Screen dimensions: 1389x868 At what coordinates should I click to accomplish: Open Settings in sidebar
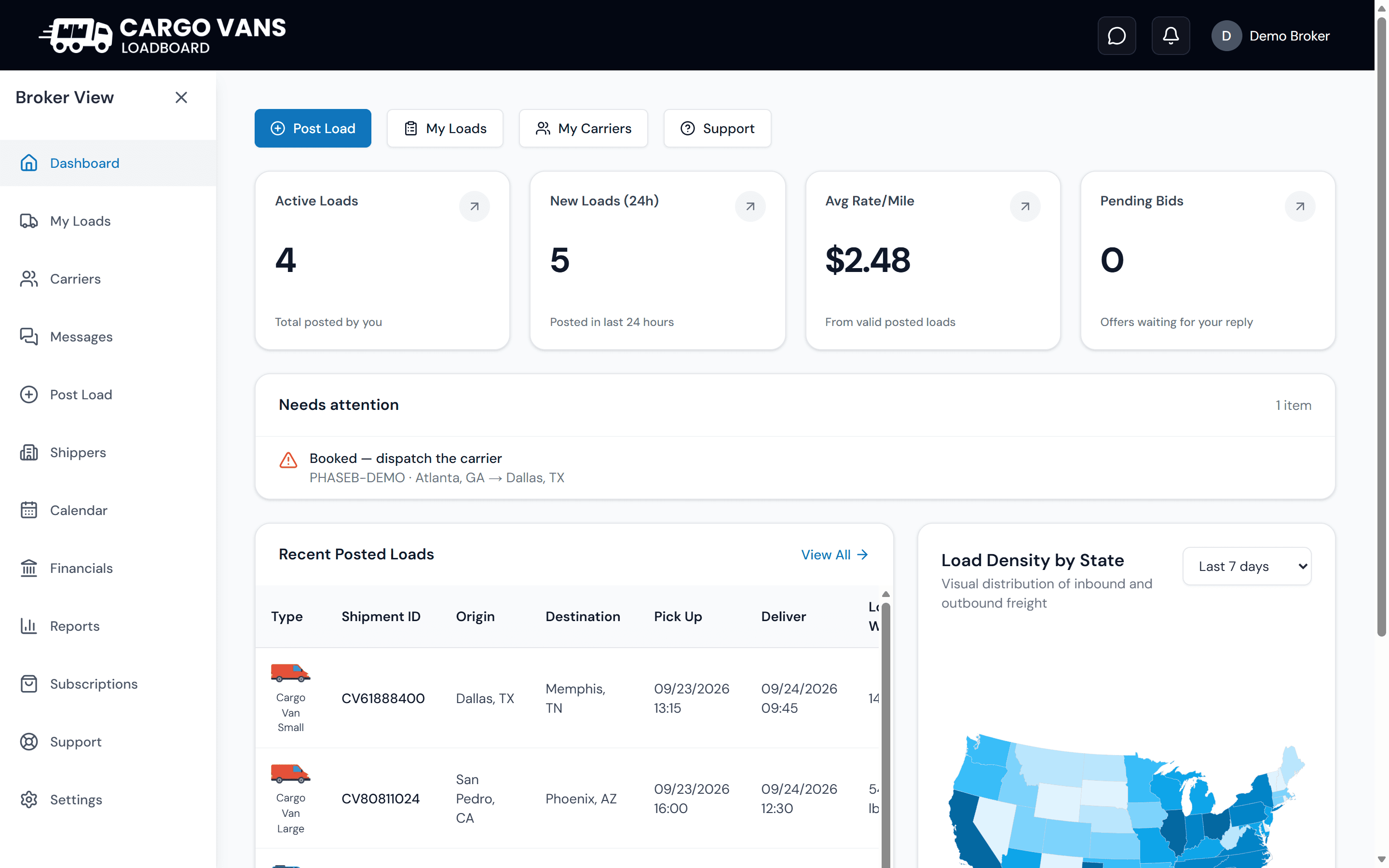(x=108, y=800)
